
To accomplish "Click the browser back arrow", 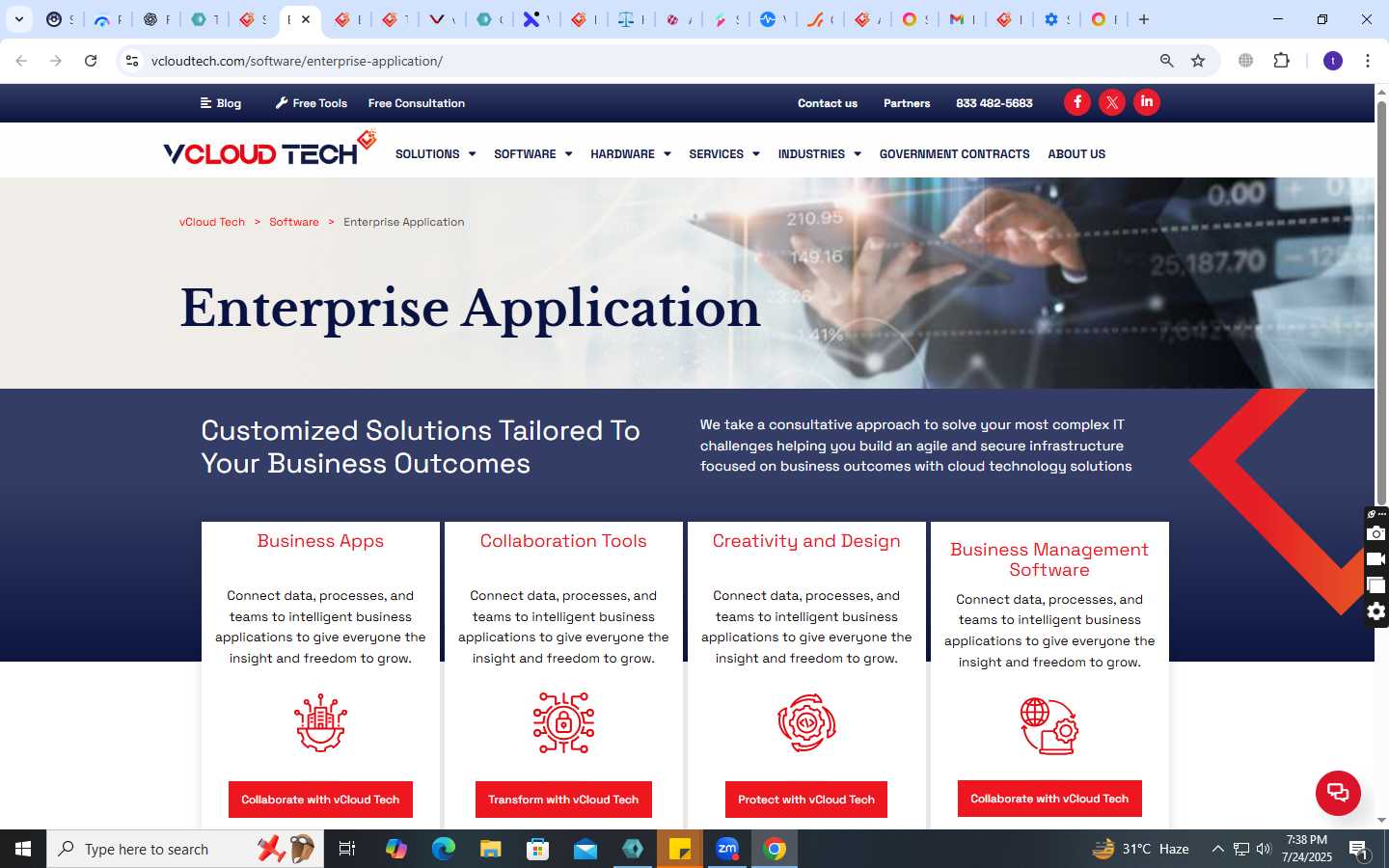I will (21, 61).
